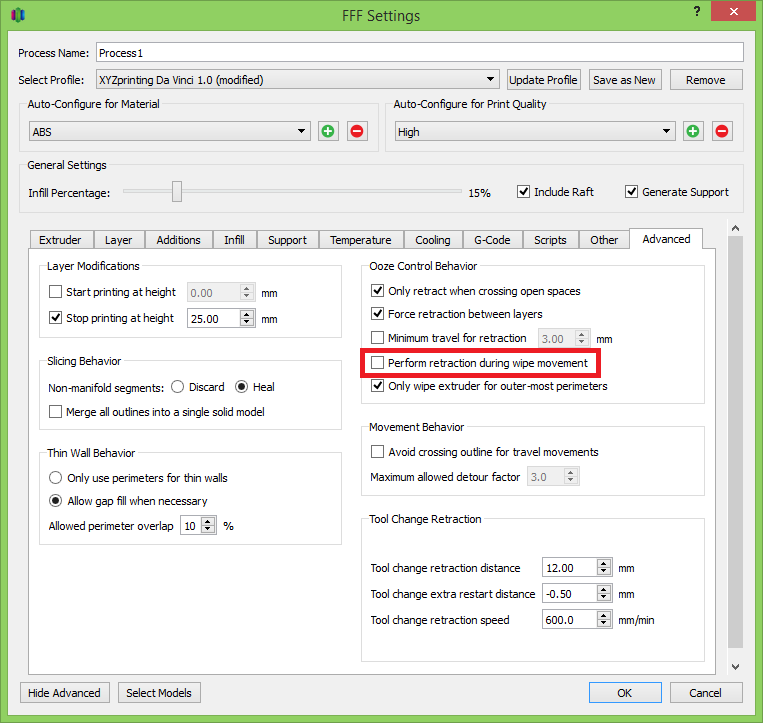
Task: Click the help question mark icon
Action: tap(697, 12)
